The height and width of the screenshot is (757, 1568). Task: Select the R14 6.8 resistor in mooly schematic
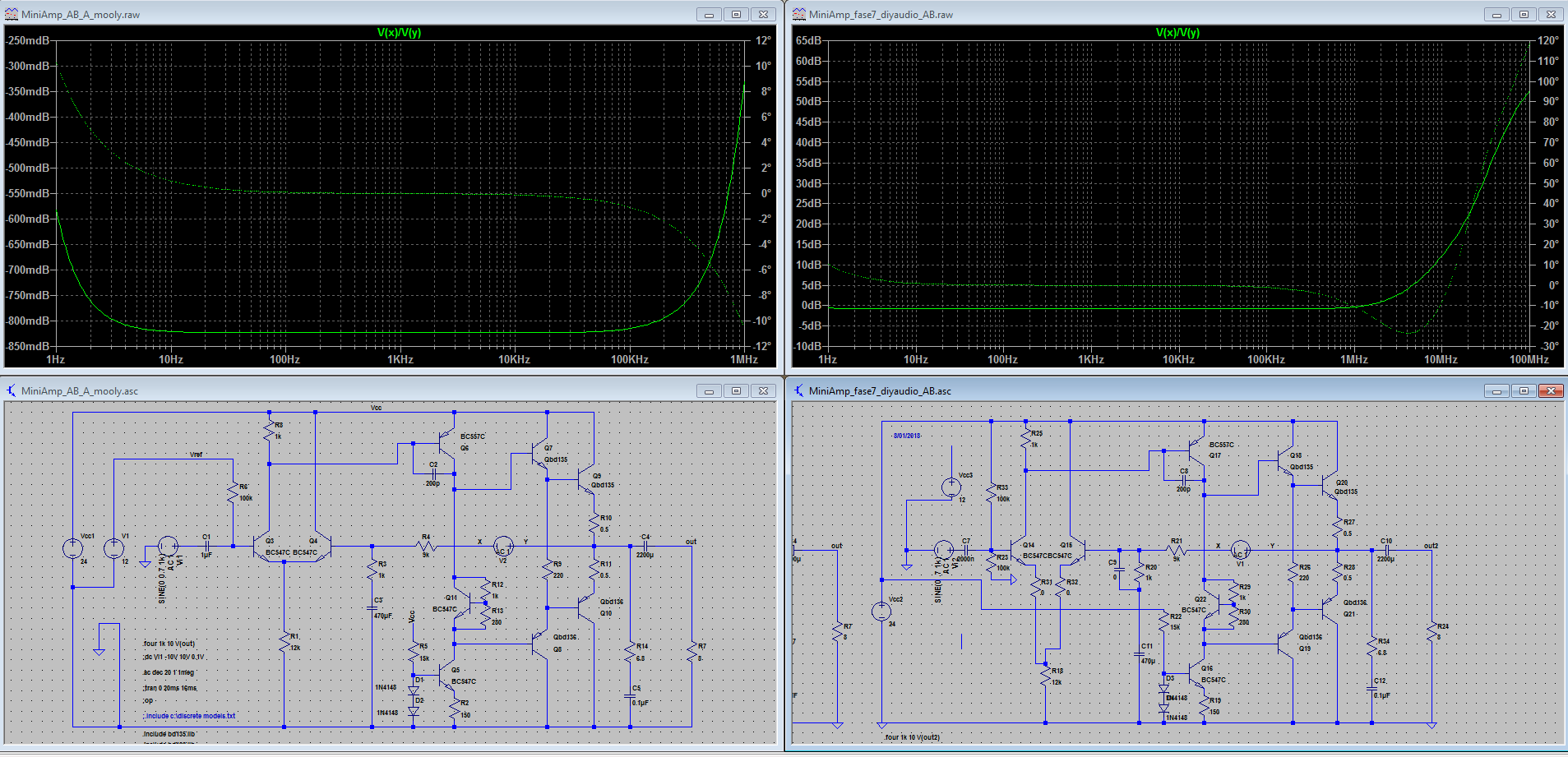pyautogui.click(x=631, y=653)
